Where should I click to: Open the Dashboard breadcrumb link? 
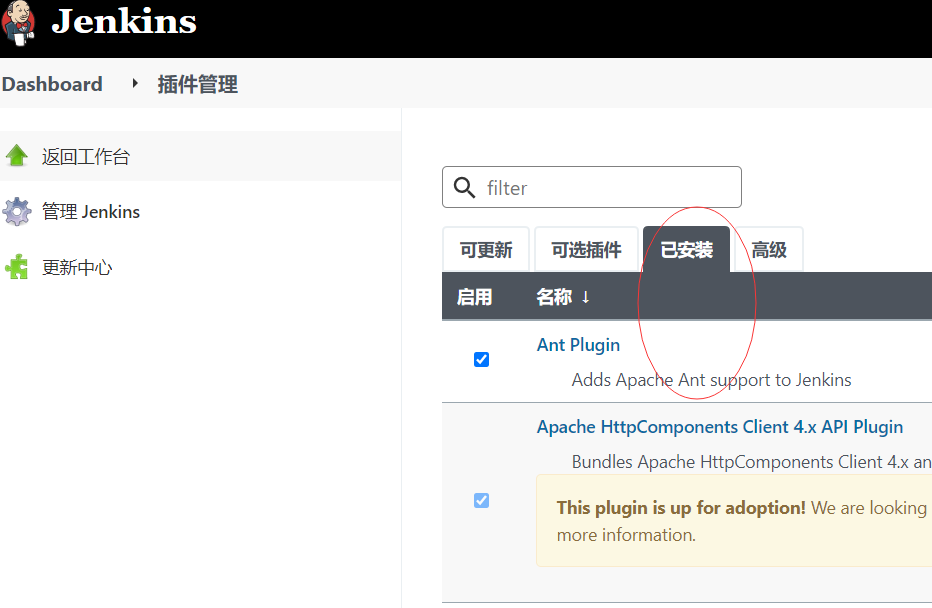click(x=52, y=84)
